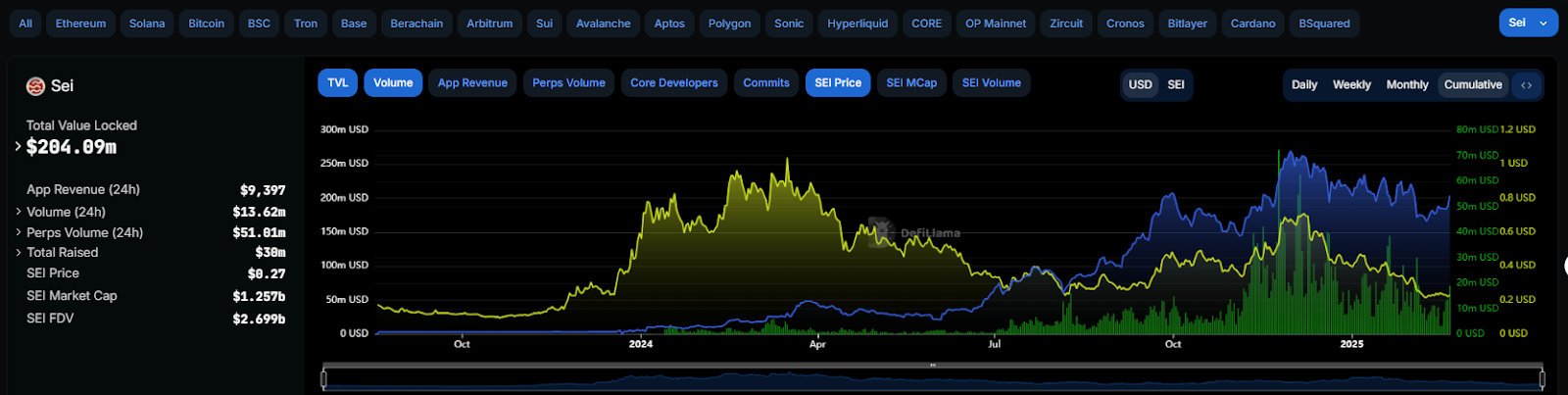Image resolution: width=1568 pixels, height=395 pixels.
Task: Open the BSquared chain link
Action: tap(1324, 24)
